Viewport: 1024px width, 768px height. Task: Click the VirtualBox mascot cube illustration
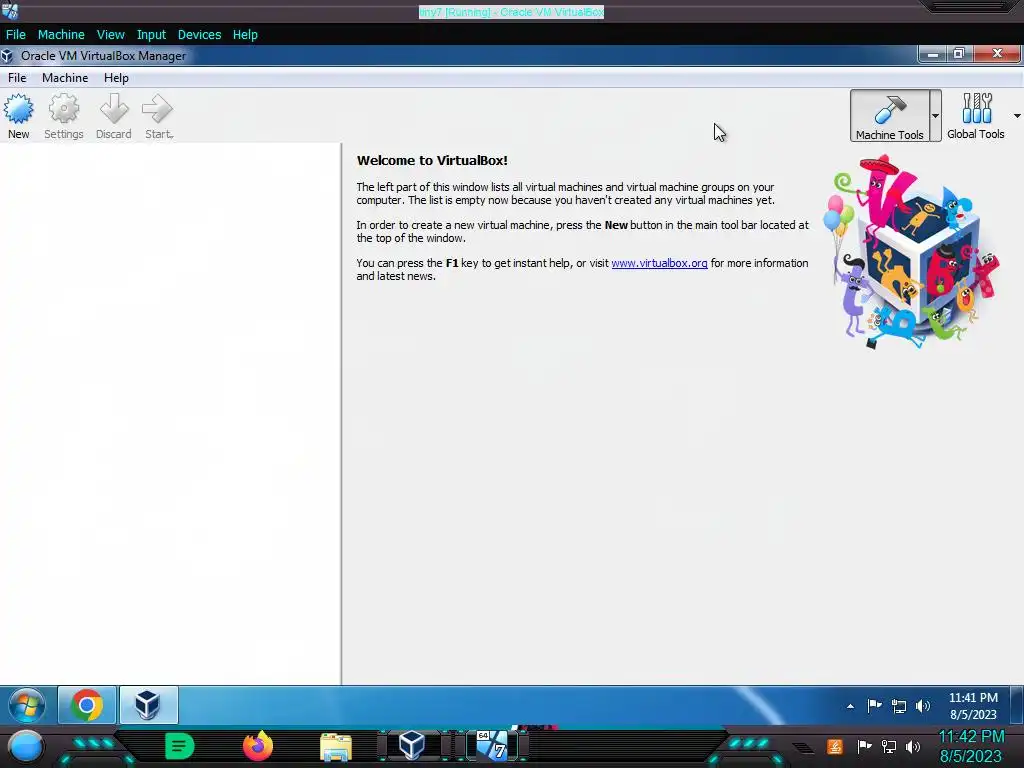(x=913, y=251)
